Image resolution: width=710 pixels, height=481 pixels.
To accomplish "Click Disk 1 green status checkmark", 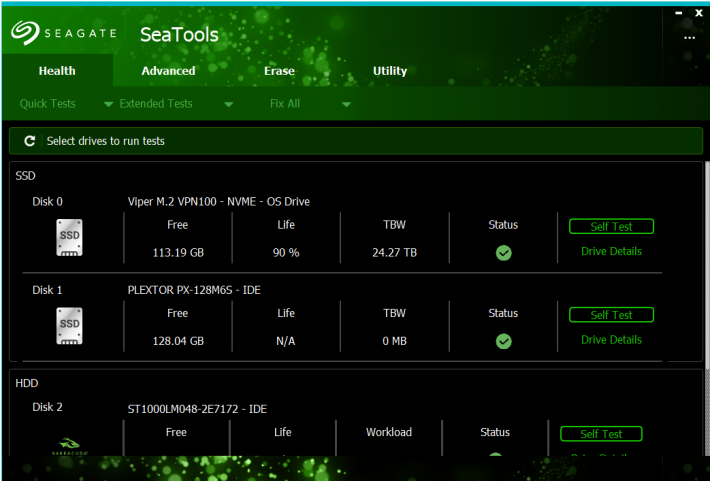I will tap(504, 341).
